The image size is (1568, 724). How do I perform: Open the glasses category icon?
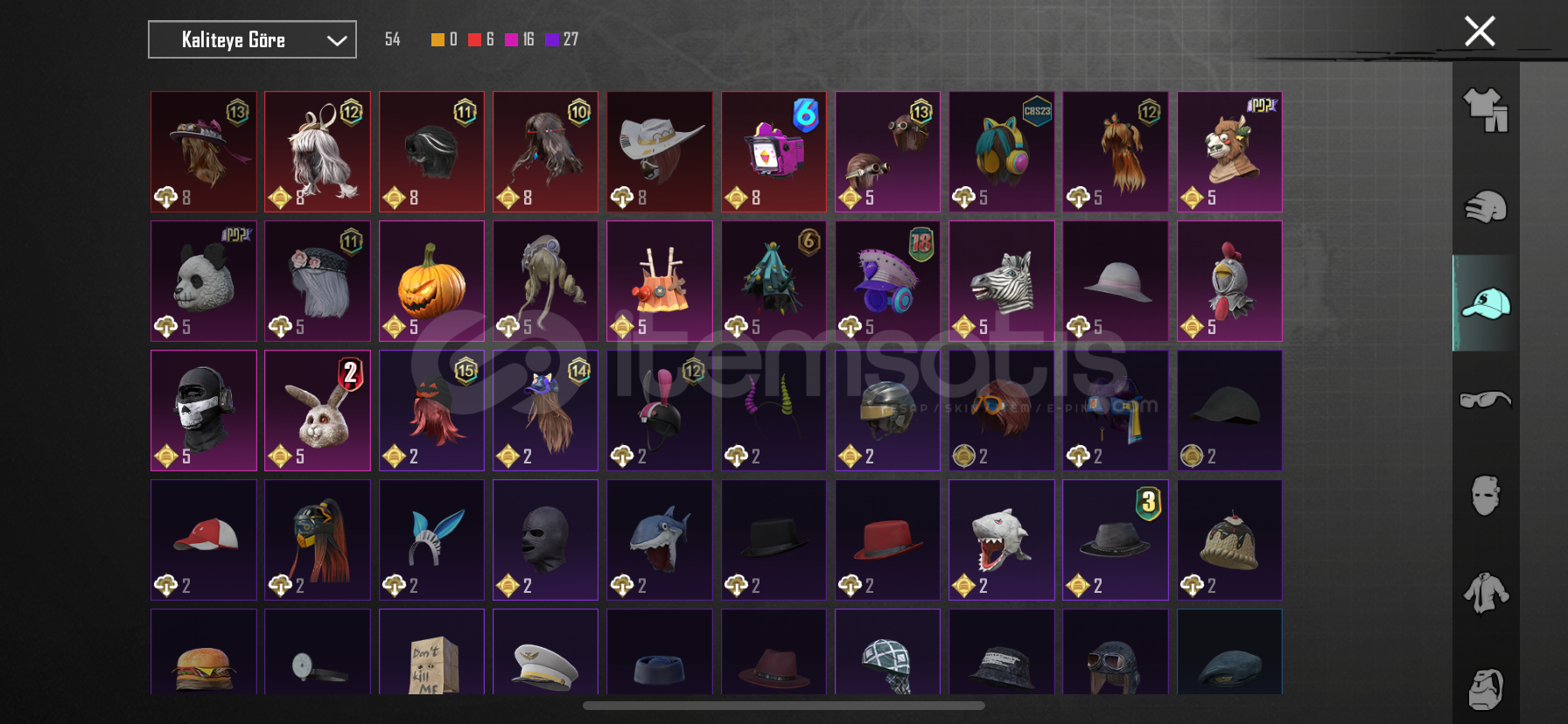click(x=1486, y=400)
